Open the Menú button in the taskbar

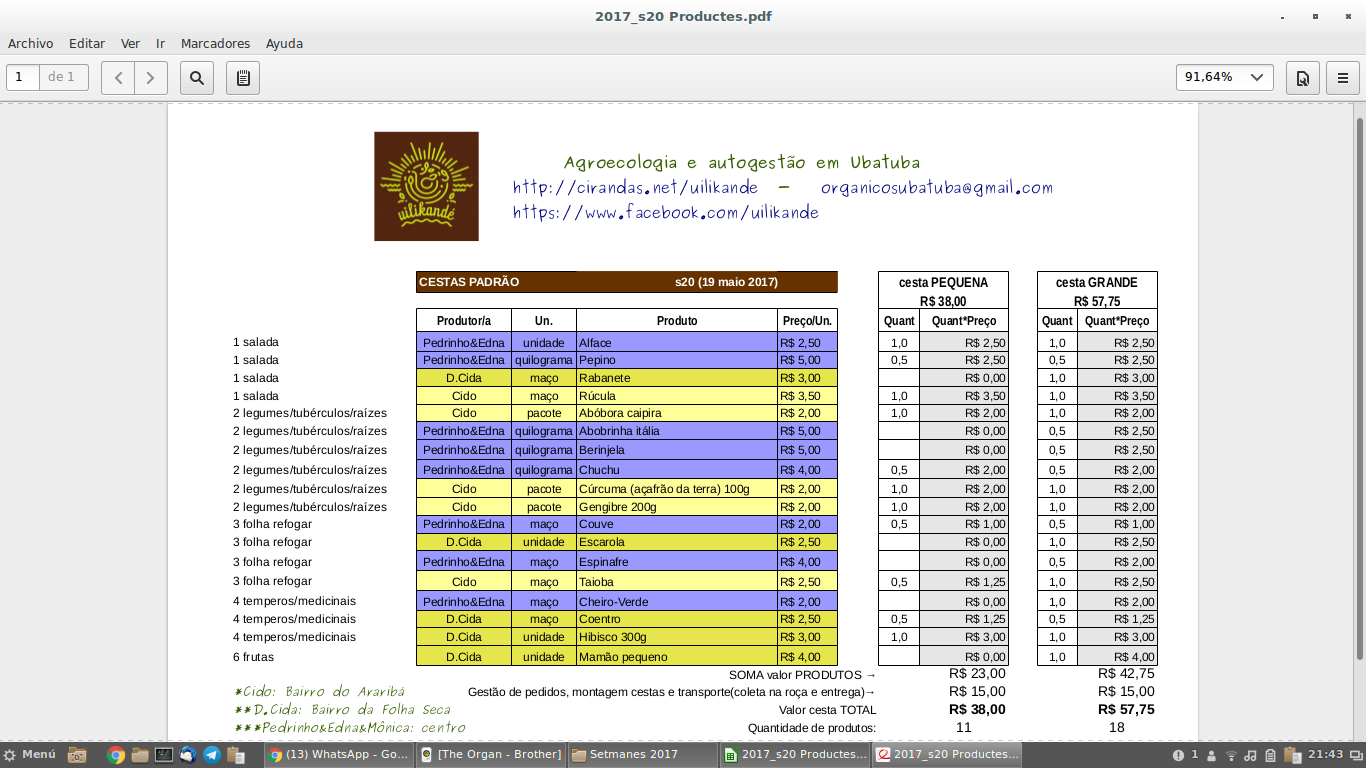[30, 754]
